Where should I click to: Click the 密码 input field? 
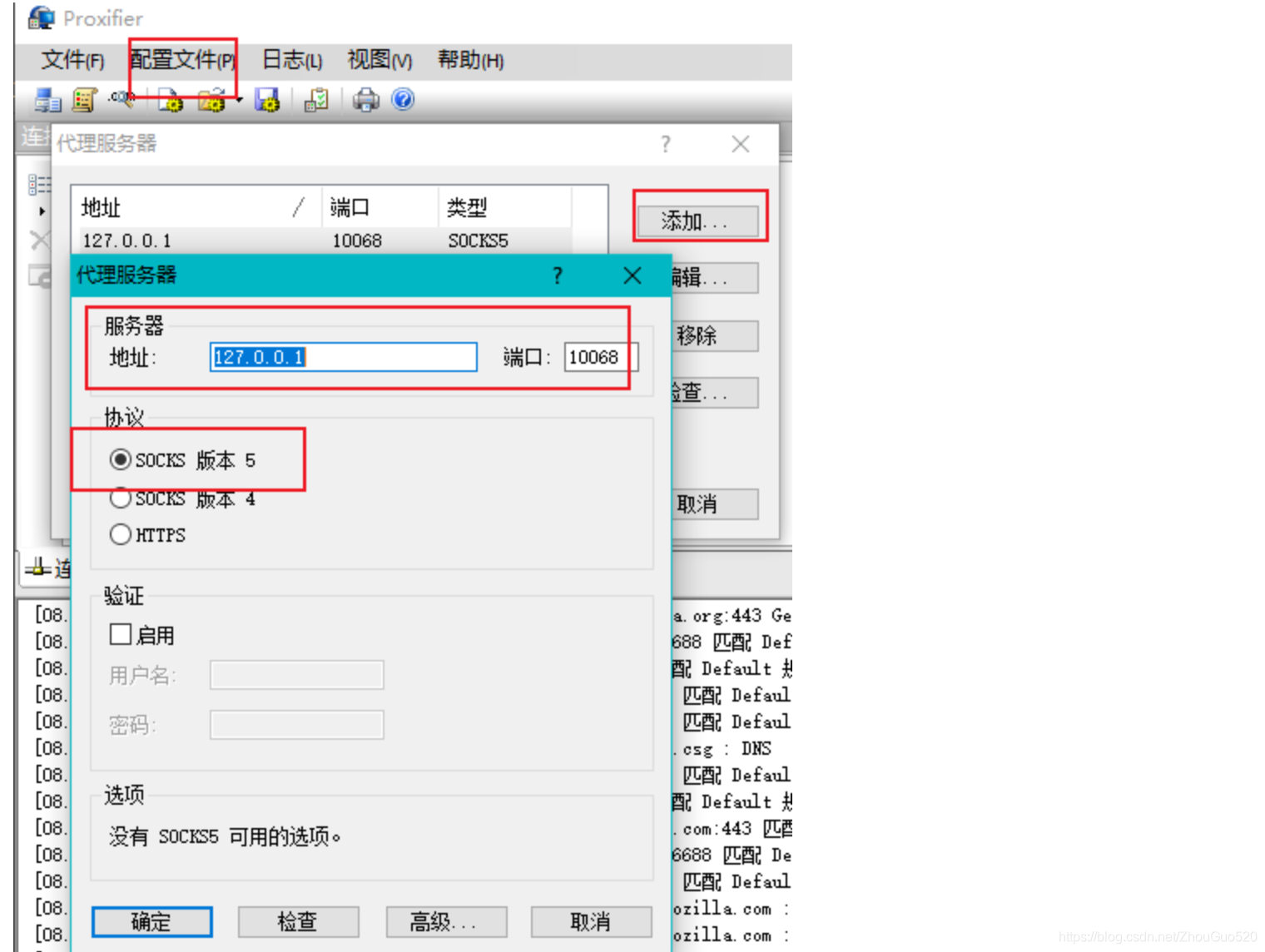[297, 725]
